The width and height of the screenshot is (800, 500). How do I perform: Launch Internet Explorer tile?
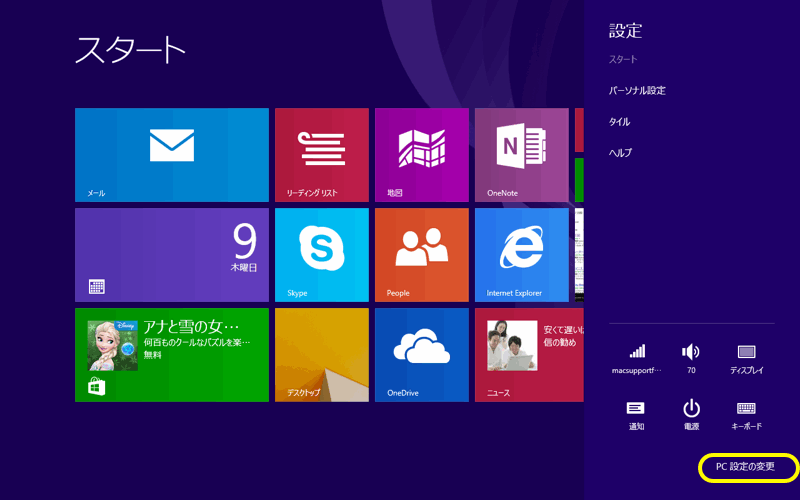[521, 254]
